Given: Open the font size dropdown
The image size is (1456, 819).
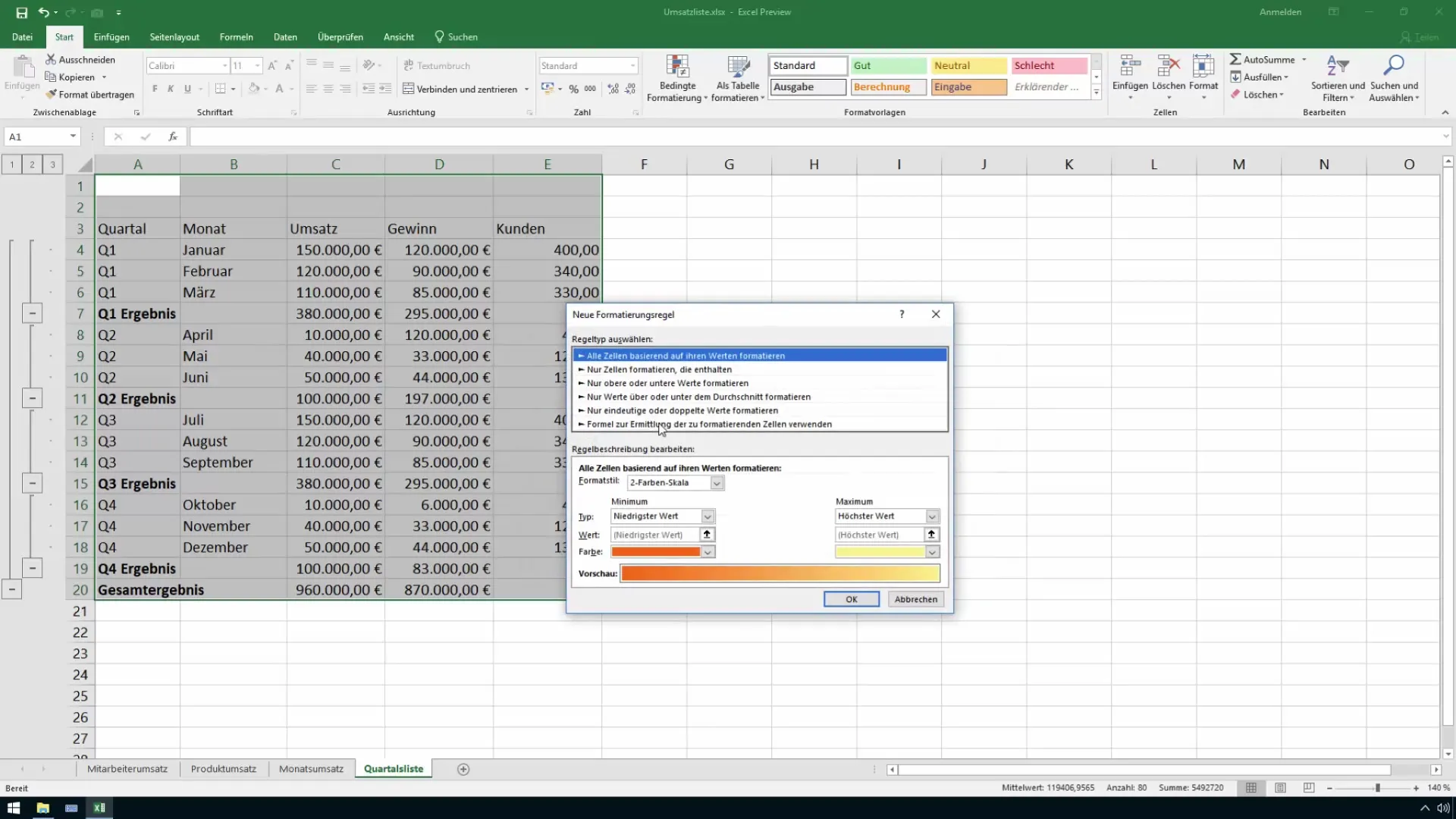Looking at the screenshot, I should [258, 66].
